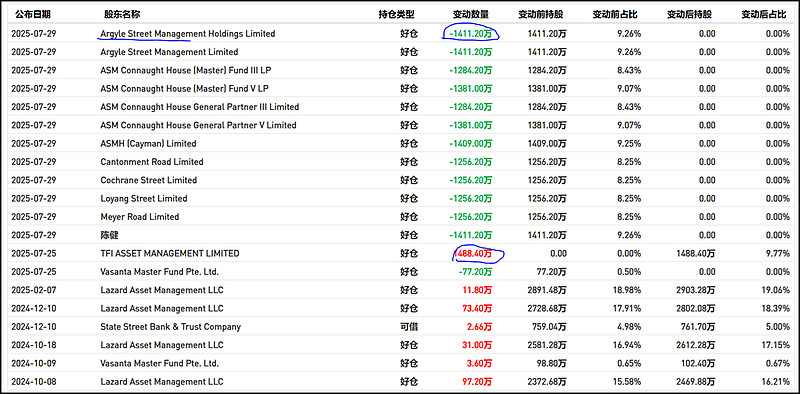
Task: Open TFI ASSET MANAGEMENT LIMITED shareholder entry
Action: click(170, 253)
